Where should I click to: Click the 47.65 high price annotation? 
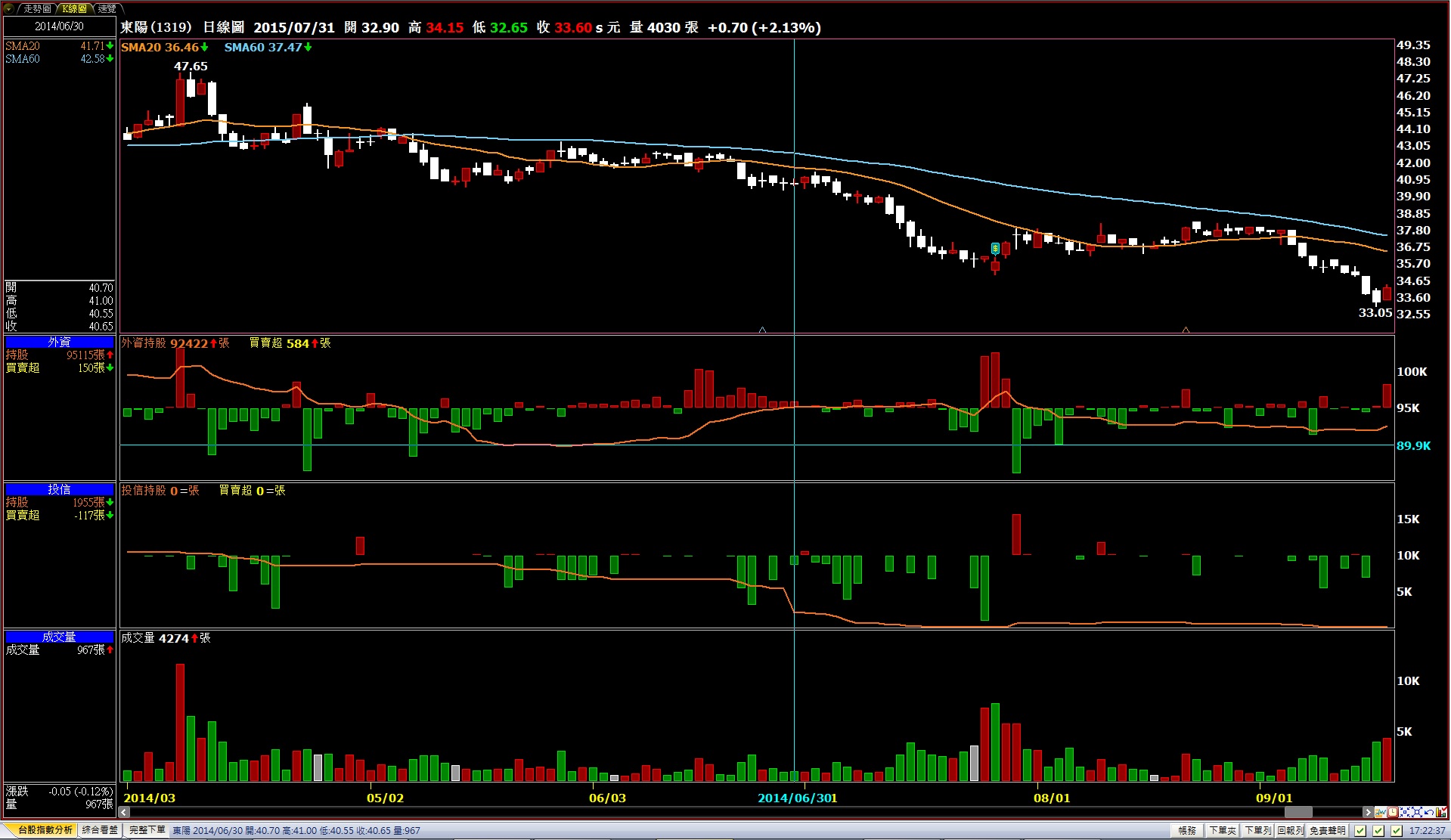tap(191, 67)
